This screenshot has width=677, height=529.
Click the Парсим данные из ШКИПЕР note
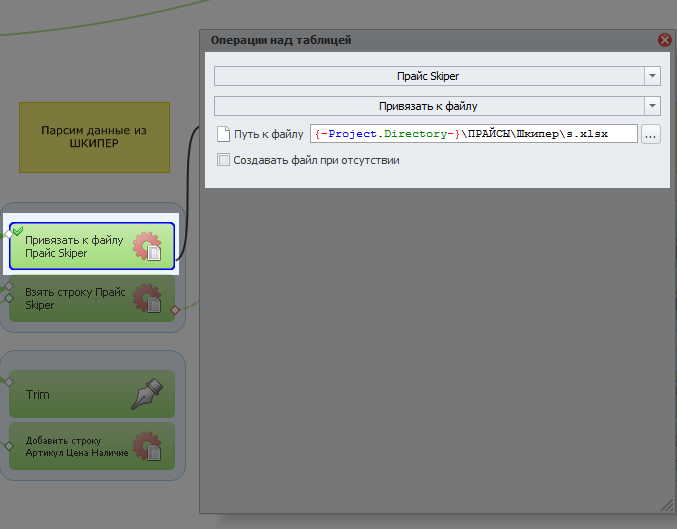tap(94, 137)
